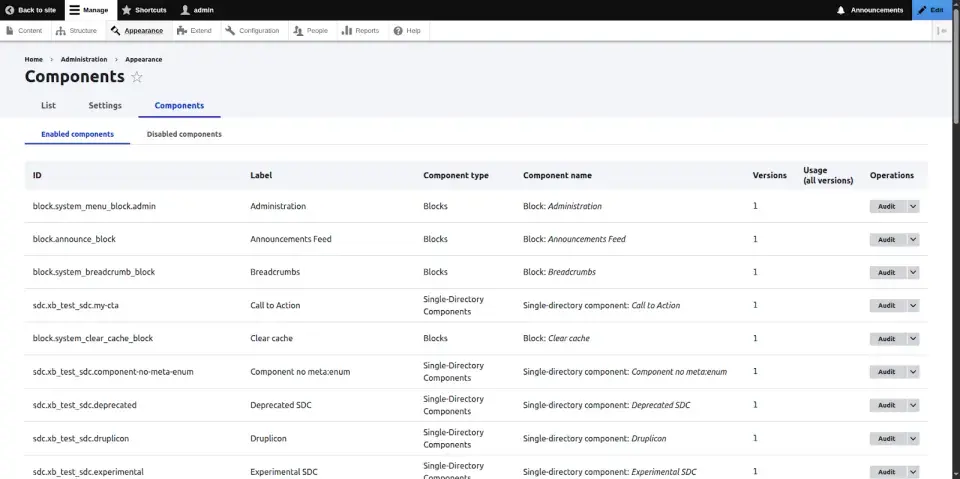Open the Configuration admin menu

(x=252, y=31)
